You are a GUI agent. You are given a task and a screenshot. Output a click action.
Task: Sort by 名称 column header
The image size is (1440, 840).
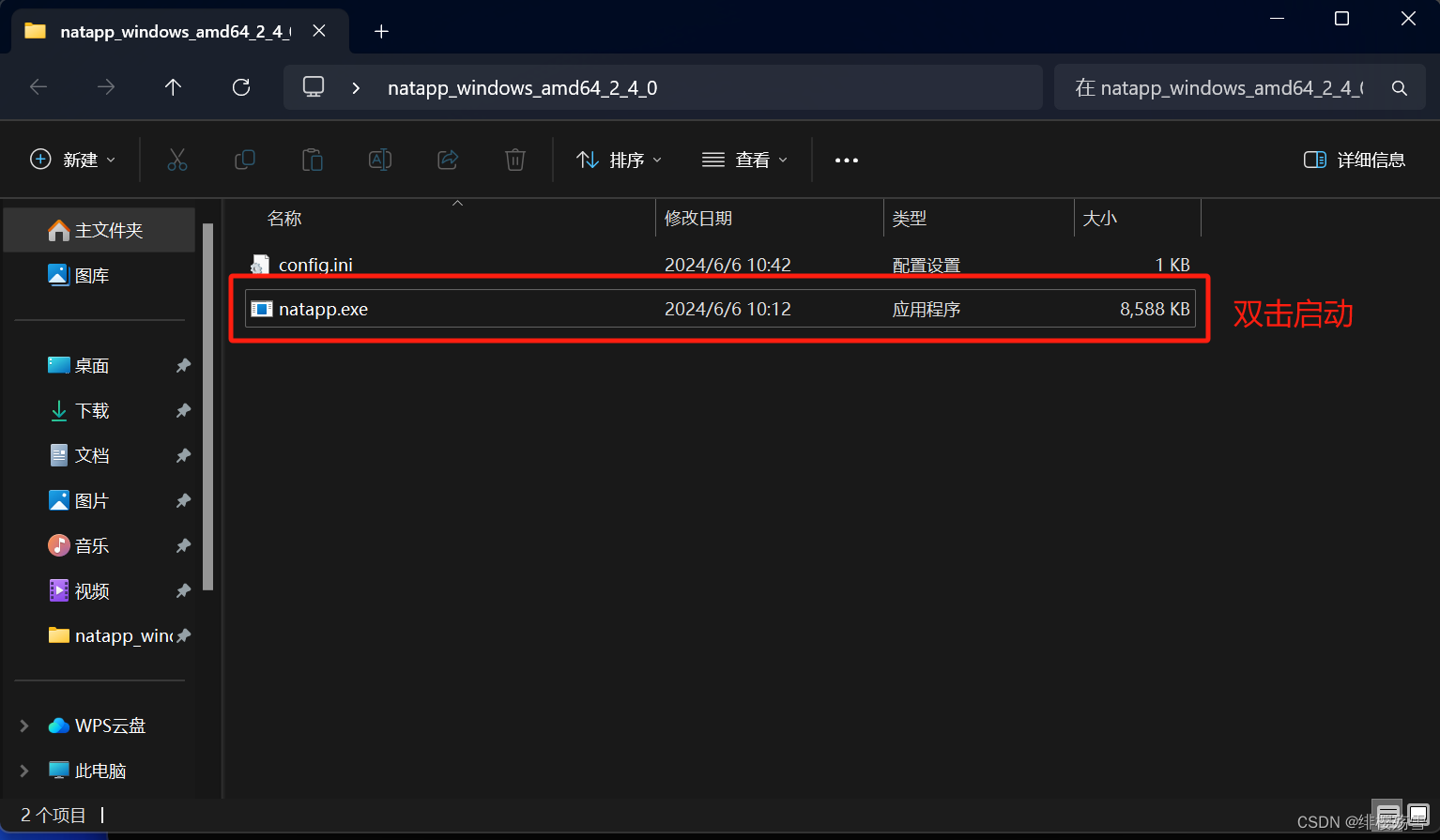(x=284, y=218)
